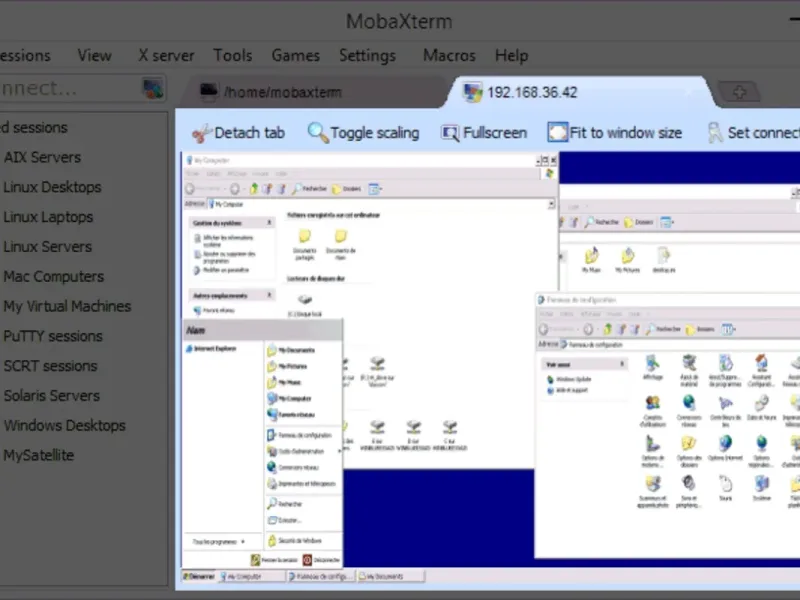The width and height of the screenshot is (800, 600).
Task: Open the Settings menu
Action: pyautogui.click(x=367, y=56)
